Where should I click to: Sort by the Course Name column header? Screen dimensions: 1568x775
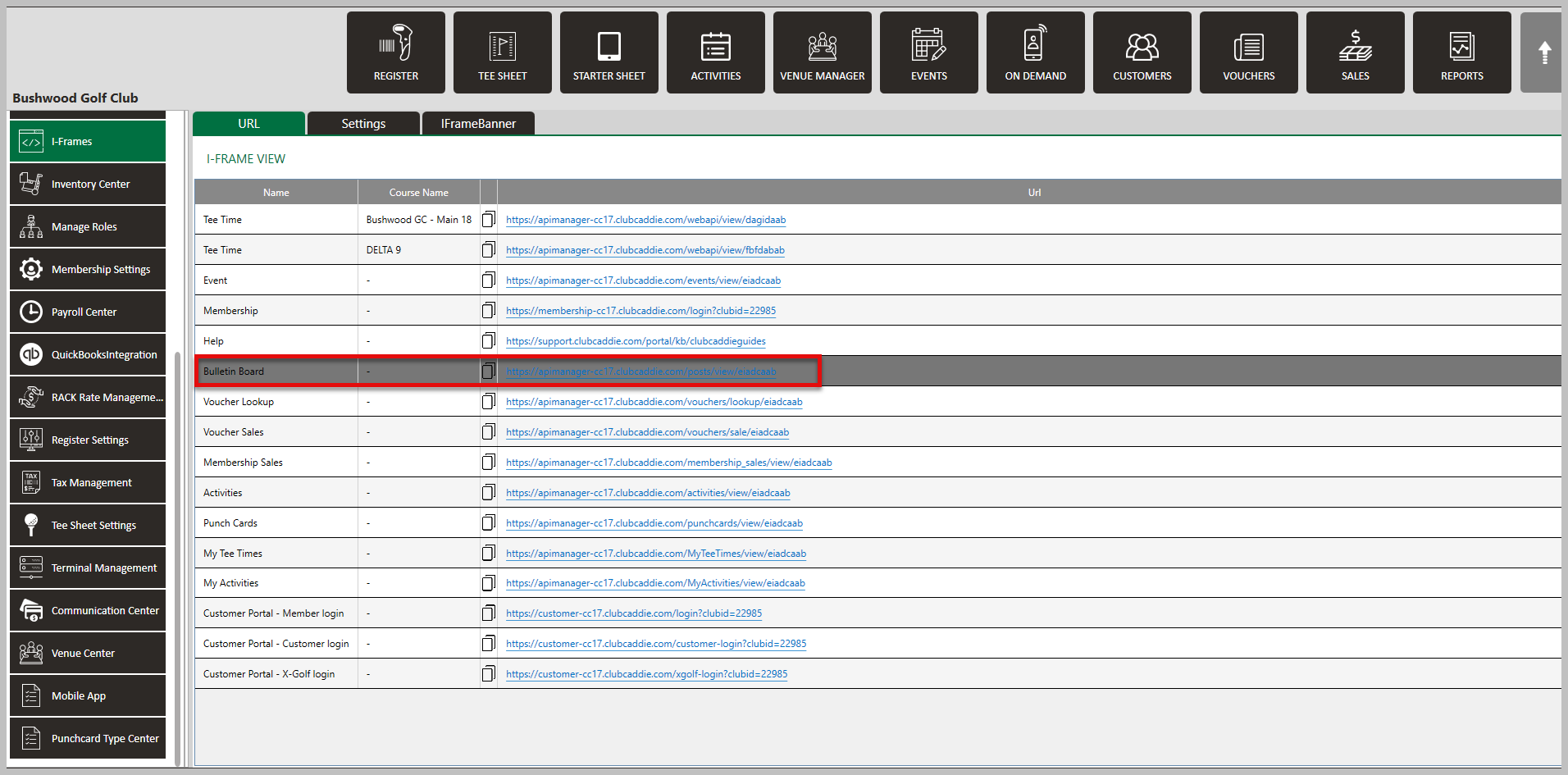[419, 192]
